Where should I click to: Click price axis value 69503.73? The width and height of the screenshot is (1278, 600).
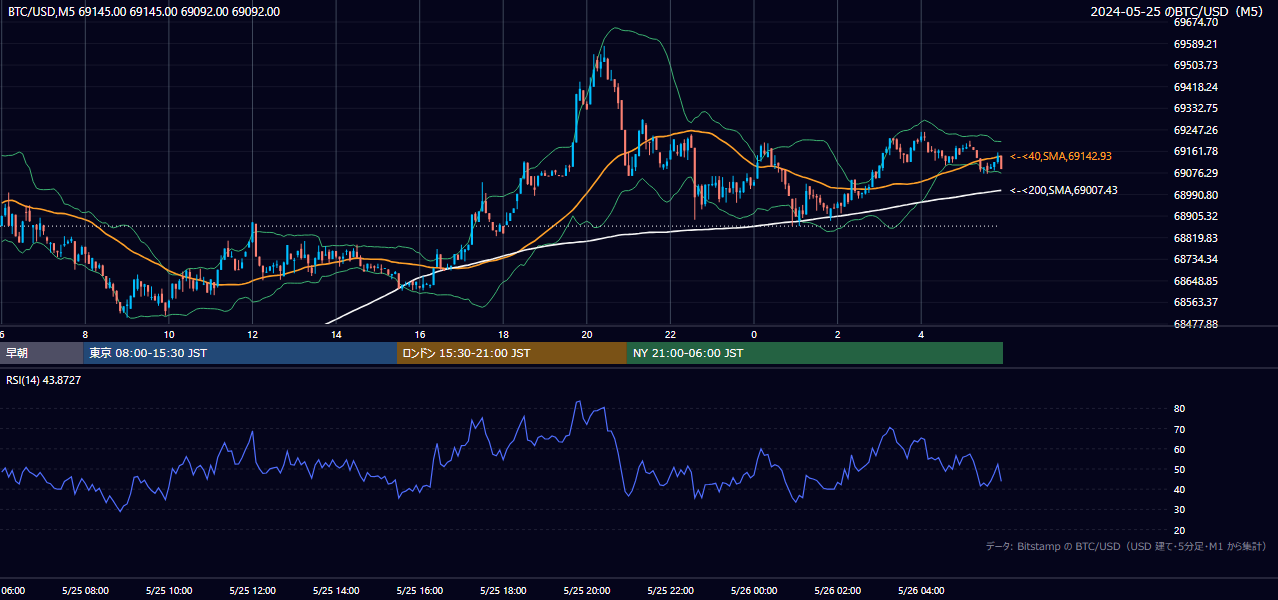pyautogui.click(x=1195, y=65)
